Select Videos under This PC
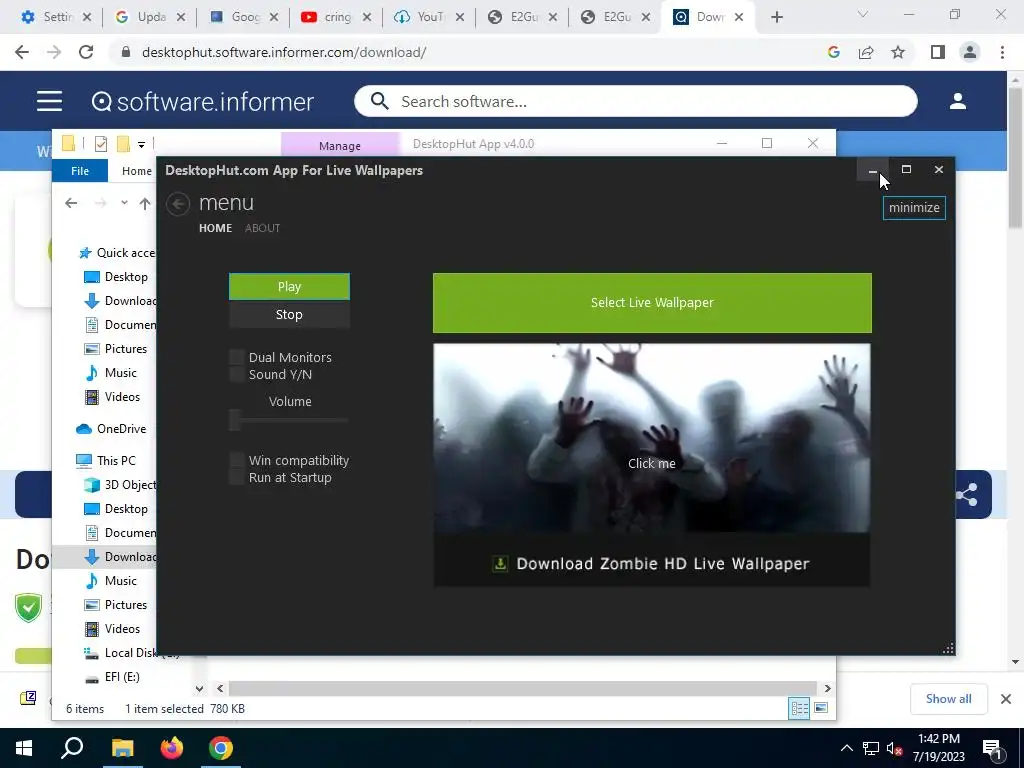This screenshot has width=1024, height=768. pyautogui.click(x=112, y=629)
